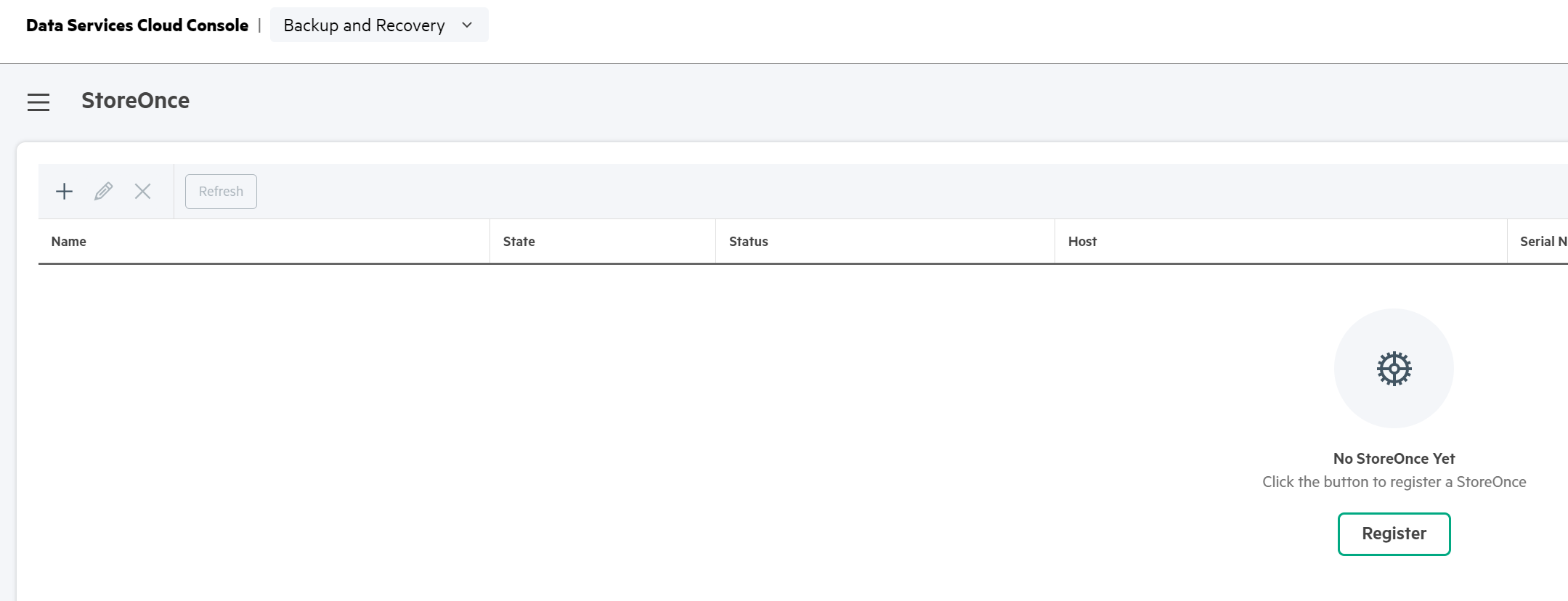
Task: Click 'Click the button to register a StoreOnce'
Action: click(x=1394, y=482)
